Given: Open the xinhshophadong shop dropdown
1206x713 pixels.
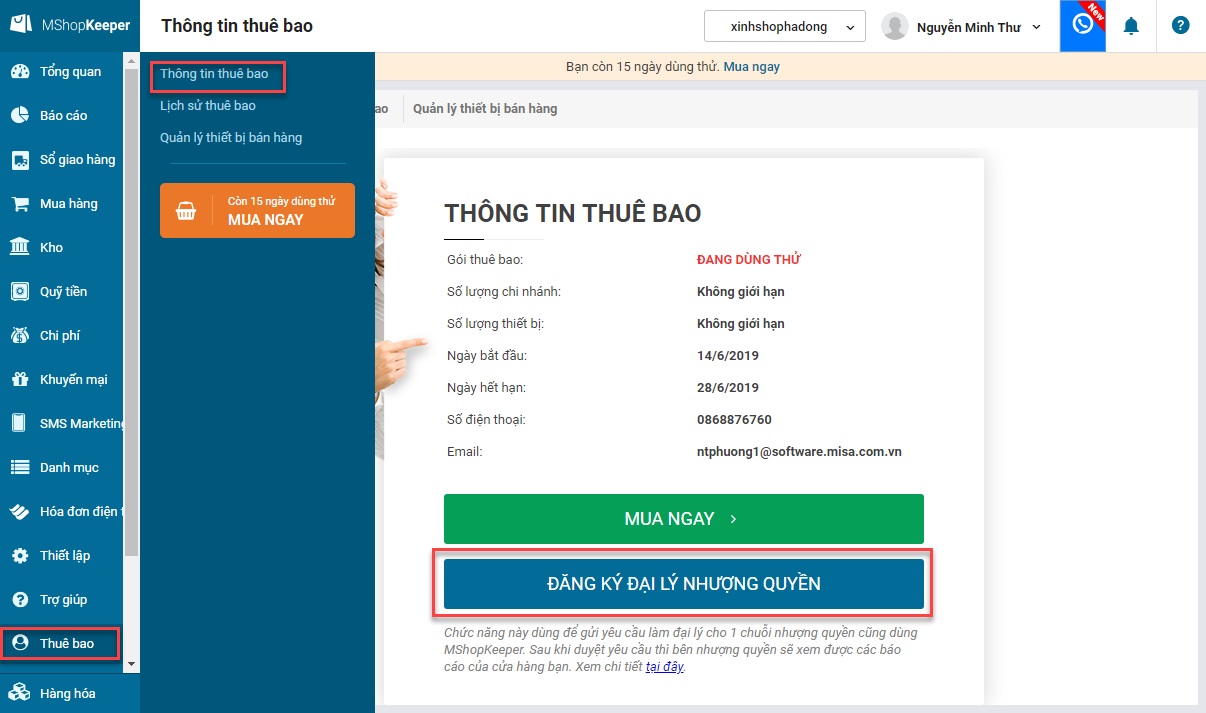Looking at the screenshot, I should pos(785,27).
